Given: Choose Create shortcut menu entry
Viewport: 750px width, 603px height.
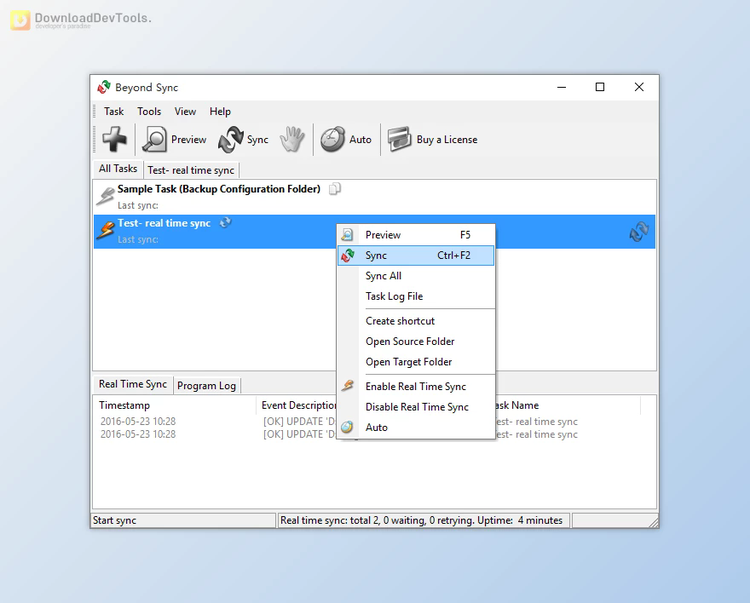Looking at the screenshot, I should click(416, 321).
